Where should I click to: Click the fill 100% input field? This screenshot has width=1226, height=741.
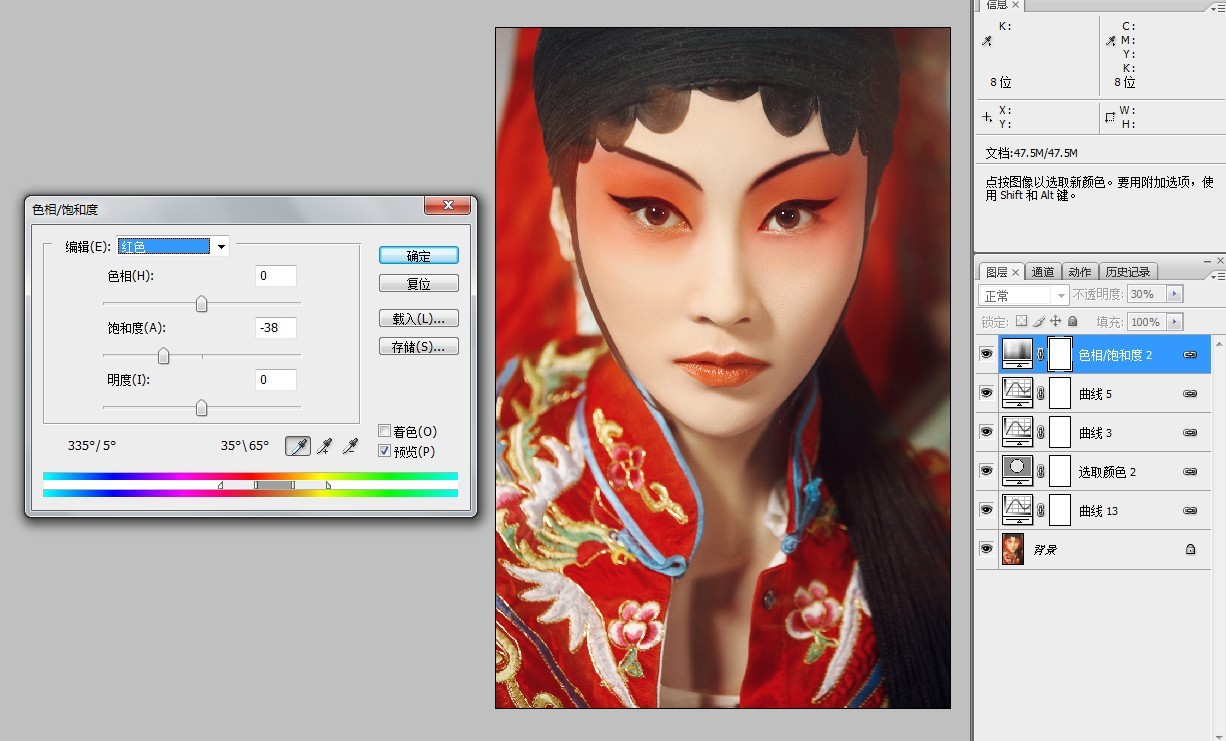[1147, 322]
